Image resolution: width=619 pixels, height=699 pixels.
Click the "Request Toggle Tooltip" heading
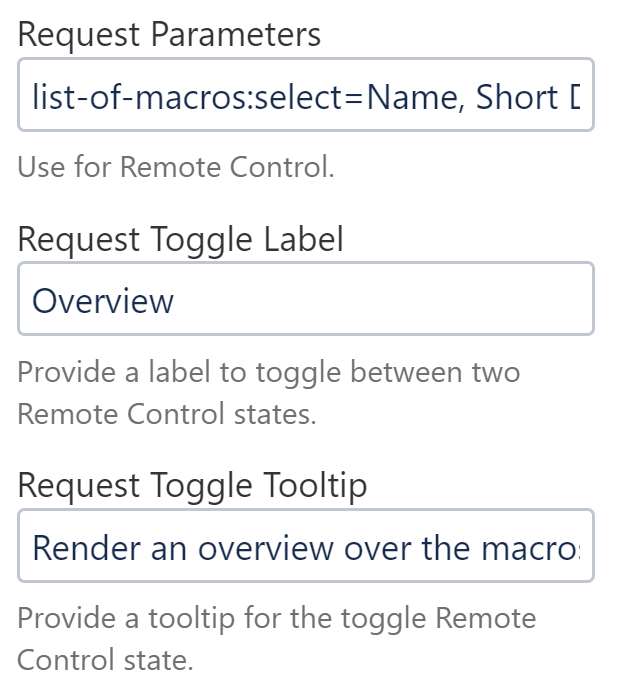192,485
